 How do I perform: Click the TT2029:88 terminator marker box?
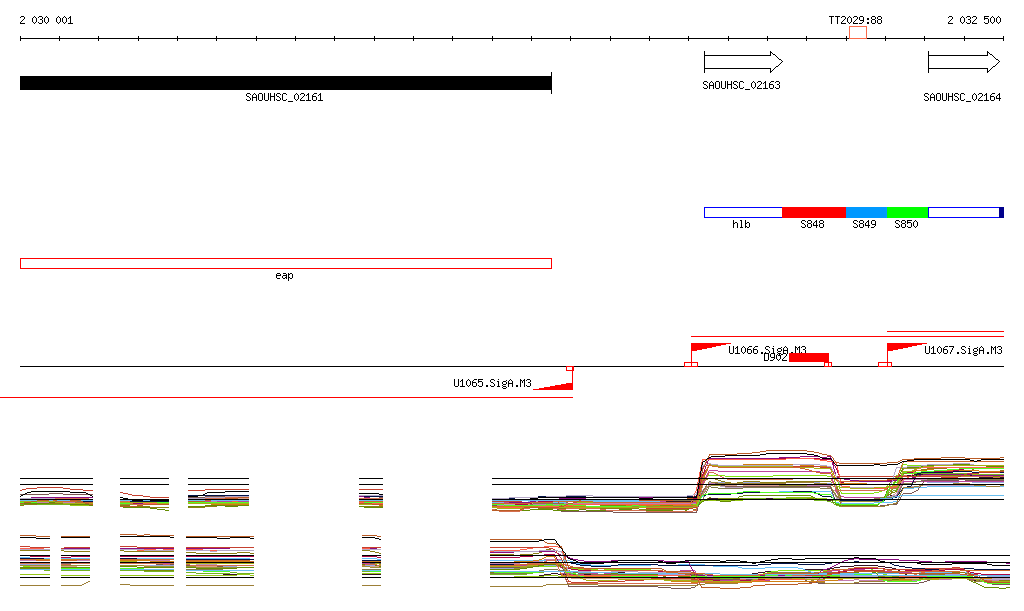(x=857, y=33)
